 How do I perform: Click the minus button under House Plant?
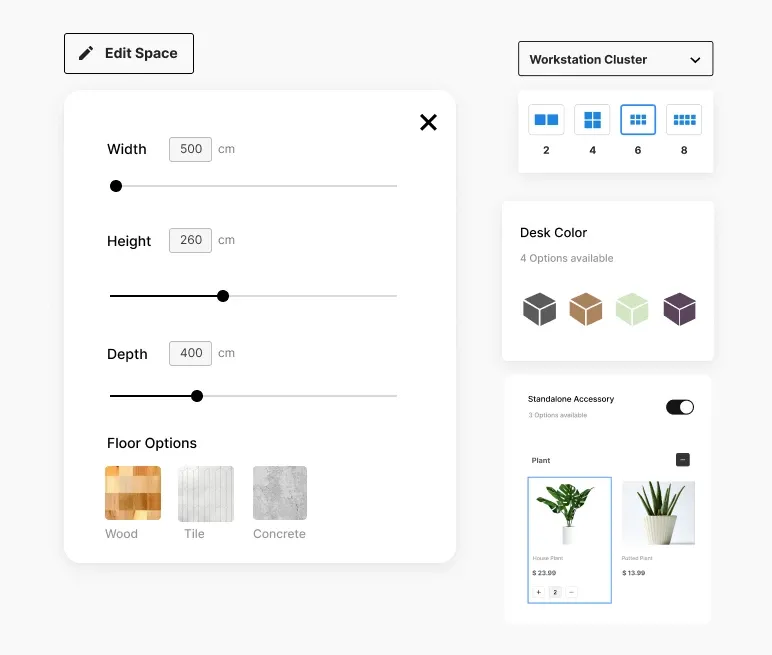point(572,592)
